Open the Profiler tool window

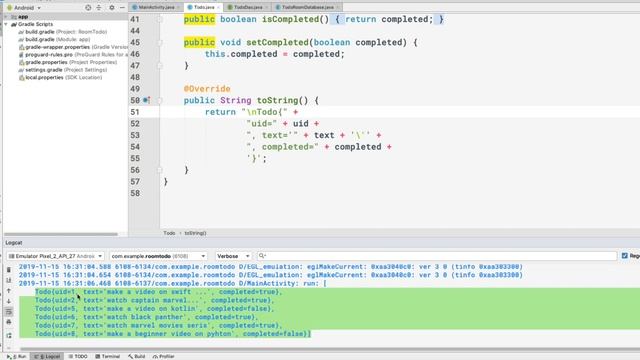click(x=163, y=356)
